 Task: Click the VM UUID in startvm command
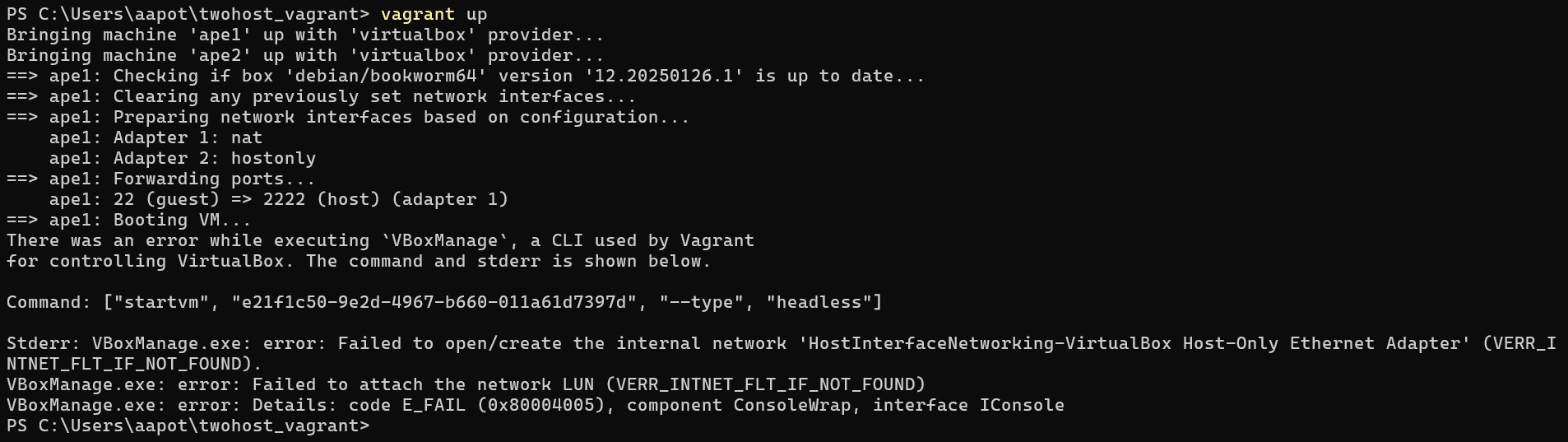[434, 302]
